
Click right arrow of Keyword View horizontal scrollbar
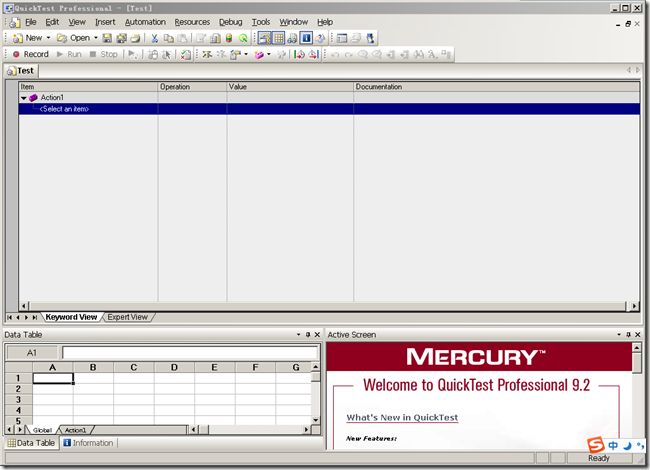tap(634, 306)
